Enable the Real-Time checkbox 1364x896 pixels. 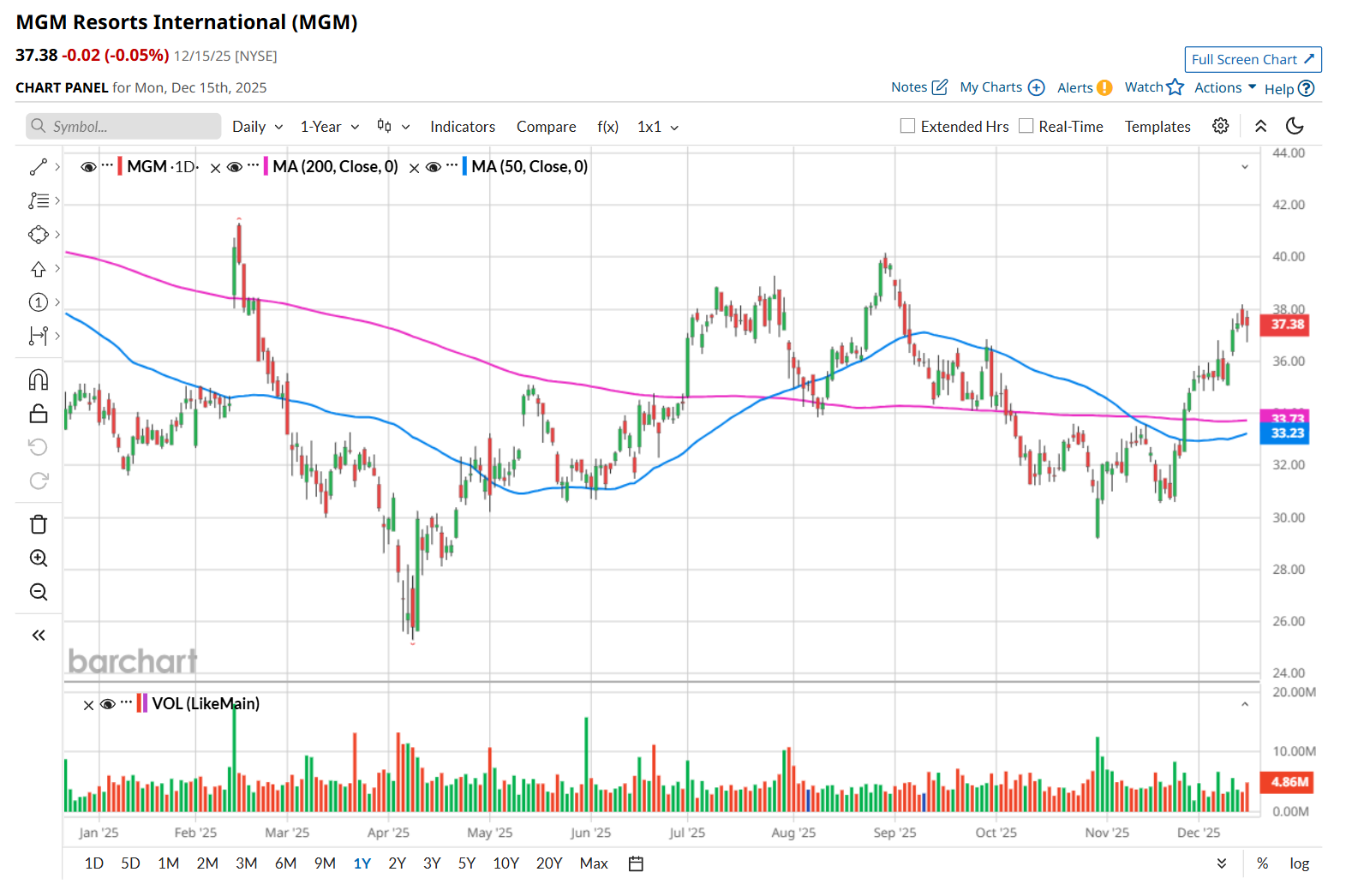tap(1026, 126)
